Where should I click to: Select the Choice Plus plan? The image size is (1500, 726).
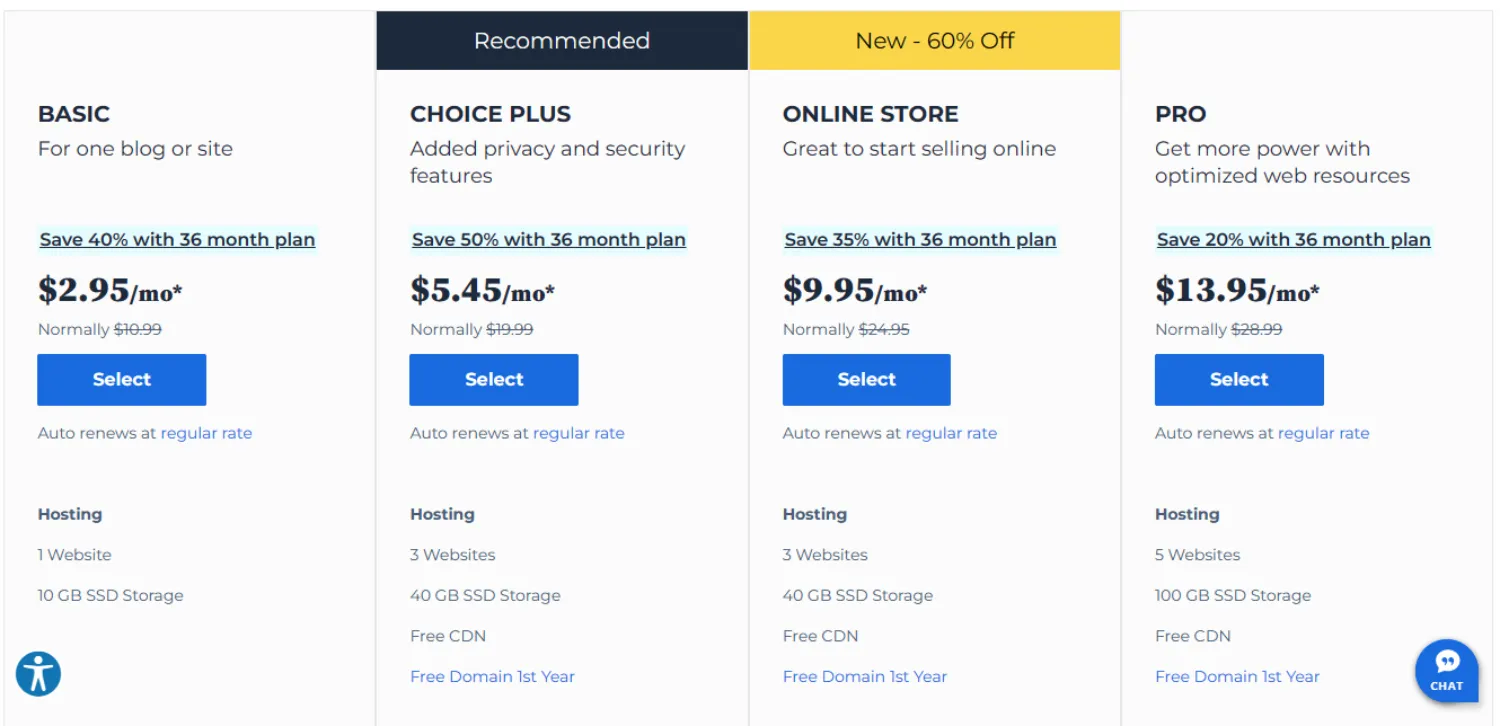pos(494,379)
